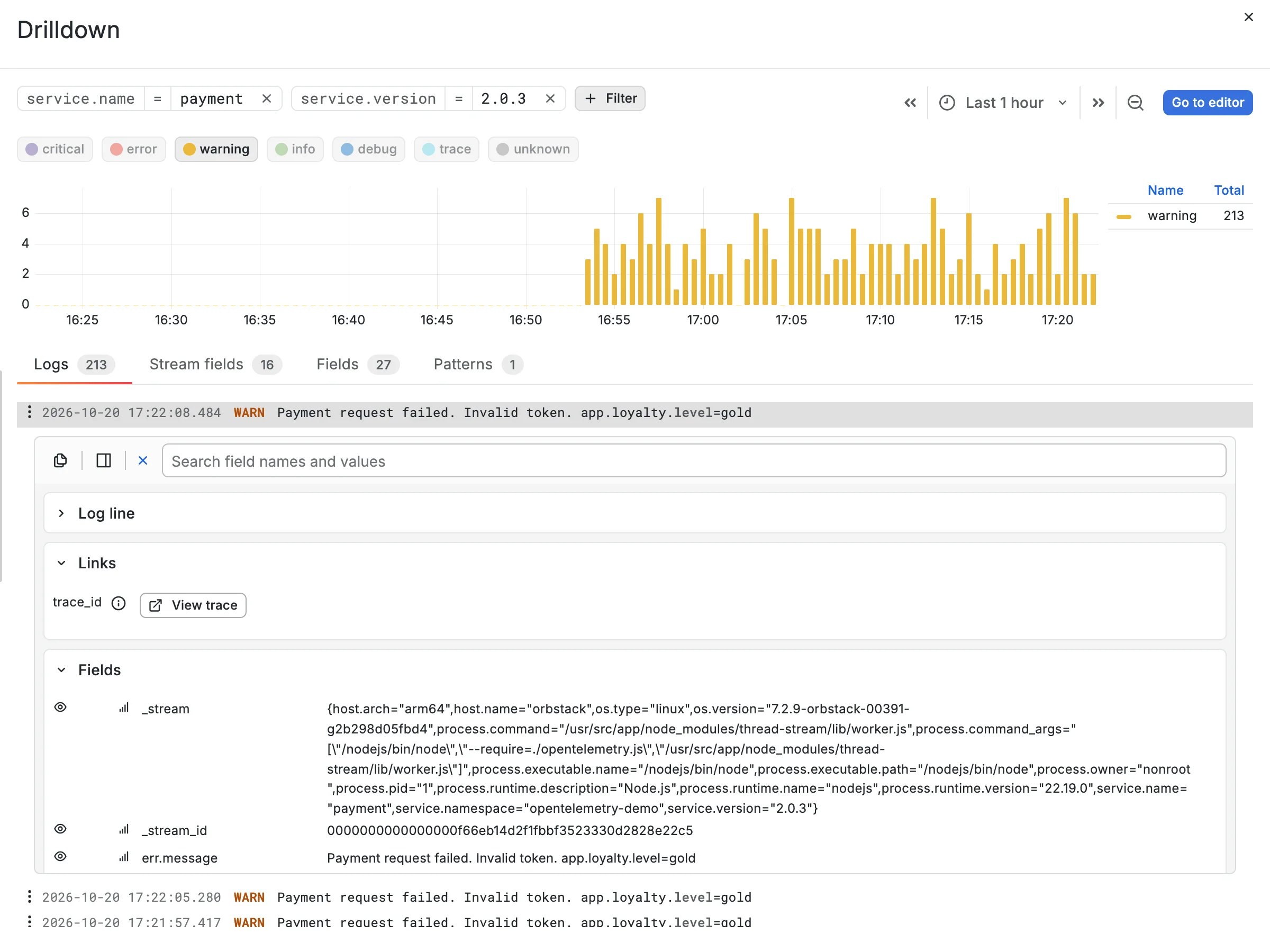Zoom out the time range

1135,103
